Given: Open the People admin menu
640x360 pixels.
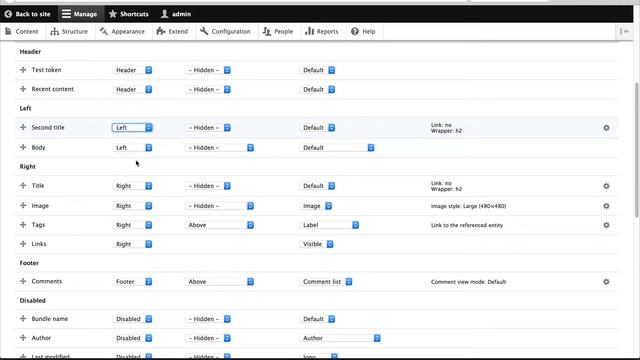Looking at the screenshot, I should coord(278,31).
